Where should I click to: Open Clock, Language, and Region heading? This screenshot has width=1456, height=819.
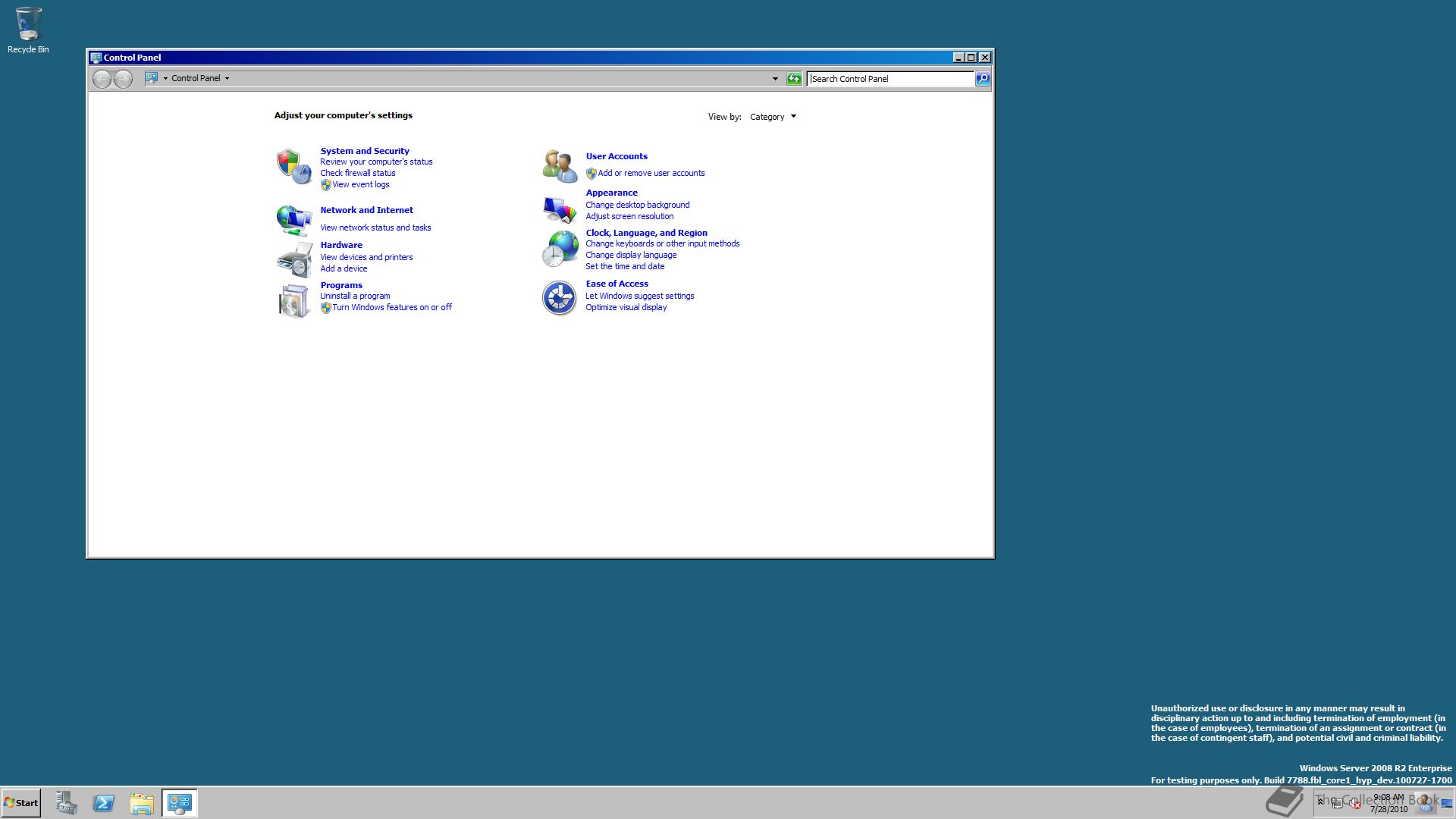click(x=646, y=233)
